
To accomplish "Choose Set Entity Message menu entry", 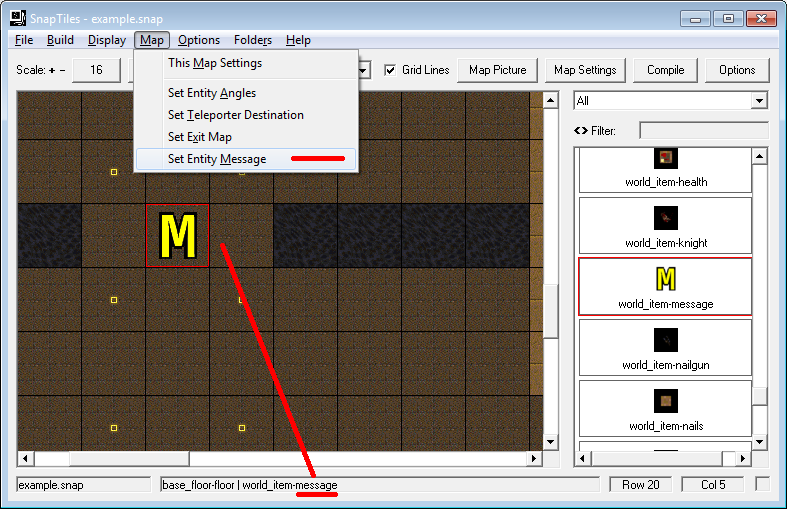I will [x=217, y=159].
